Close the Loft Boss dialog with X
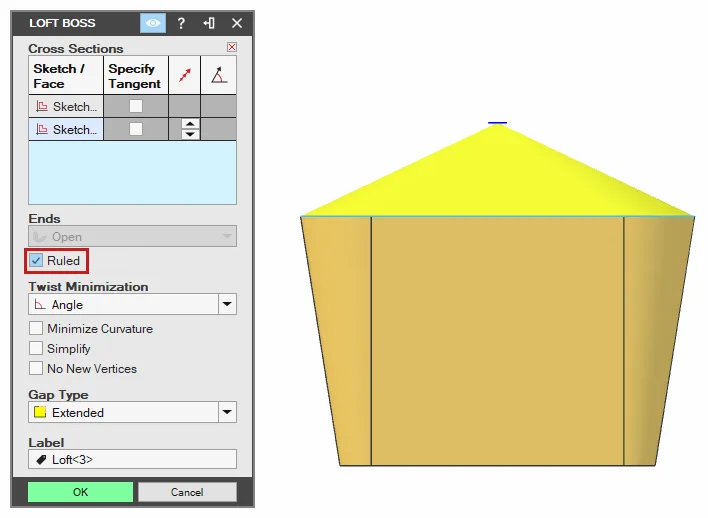 (x=237, y=23)
